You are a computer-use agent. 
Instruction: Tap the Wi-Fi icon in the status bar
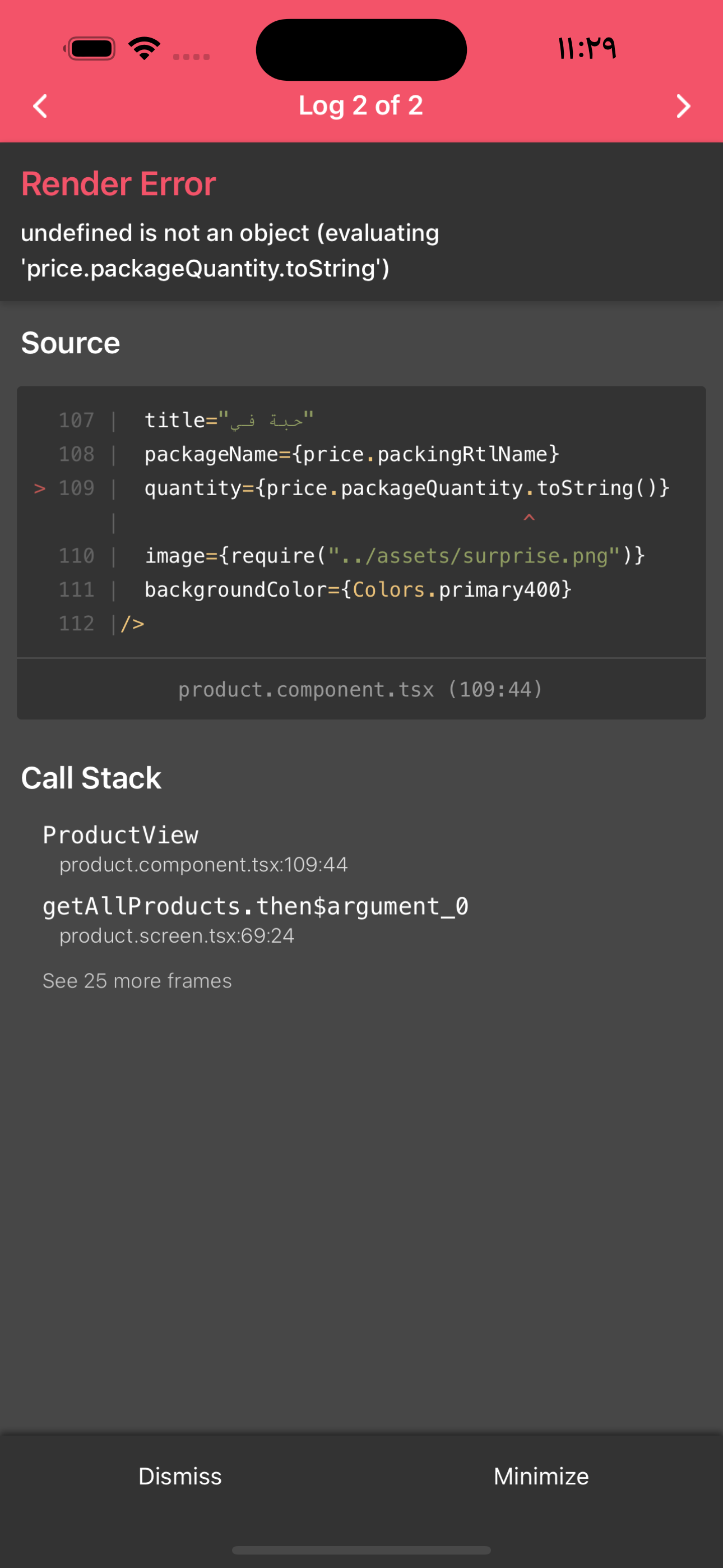[x=144, y=49]
